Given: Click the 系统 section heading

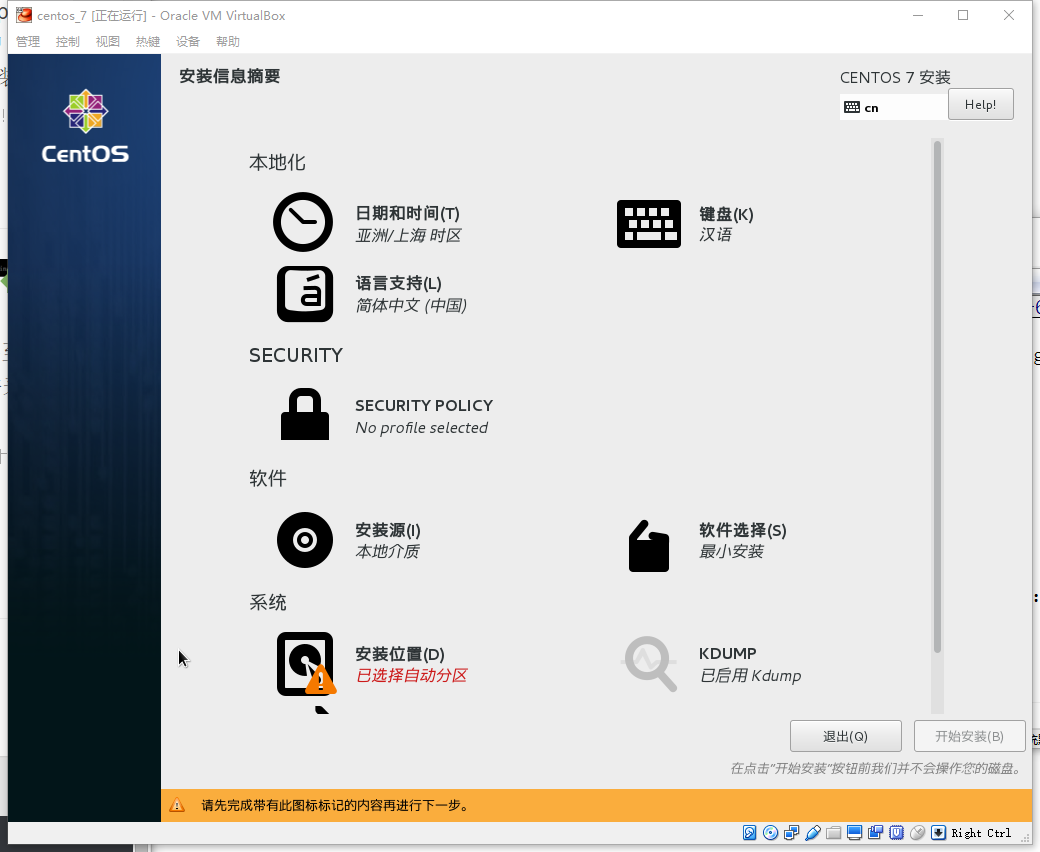Looking at the screenshot, I should [268, 602].
